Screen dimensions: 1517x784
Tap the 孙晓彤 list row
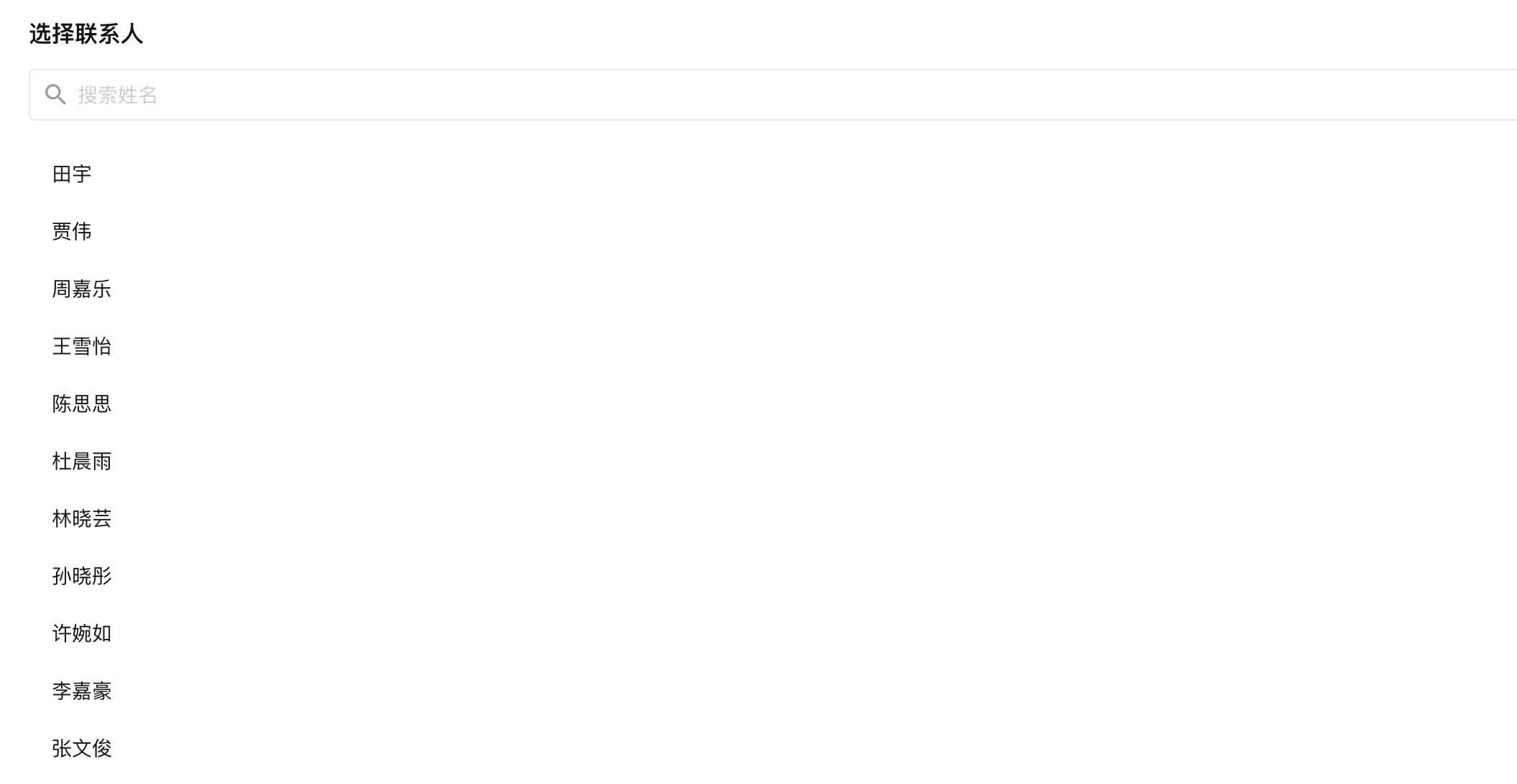click(x=773, y=576)
